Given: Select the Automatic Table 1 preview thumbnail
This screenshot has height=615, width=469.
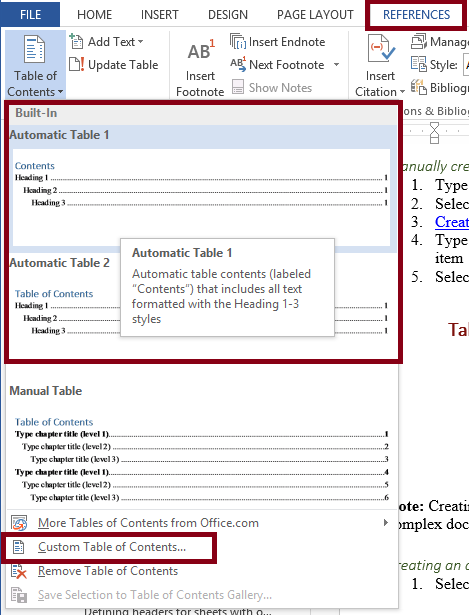Looking at the screenshot, I should pos(201,197).
